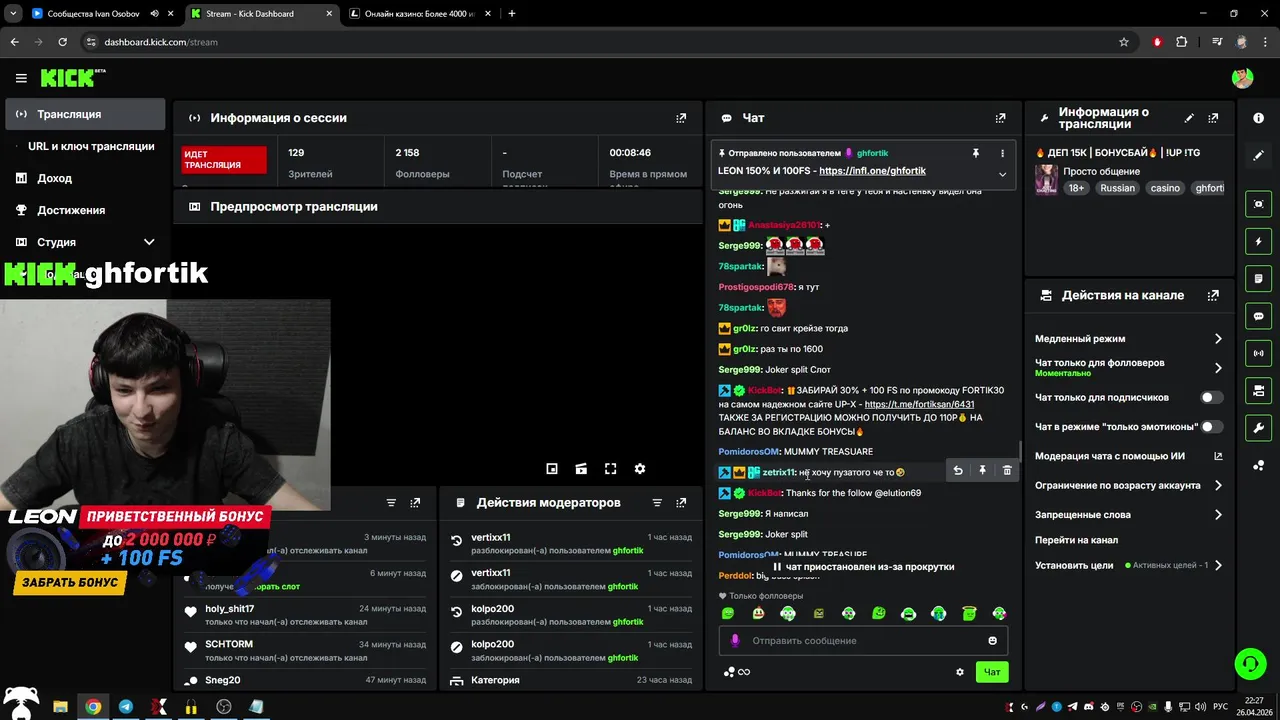Click the Отправить сообщение input field

(863, 640)
